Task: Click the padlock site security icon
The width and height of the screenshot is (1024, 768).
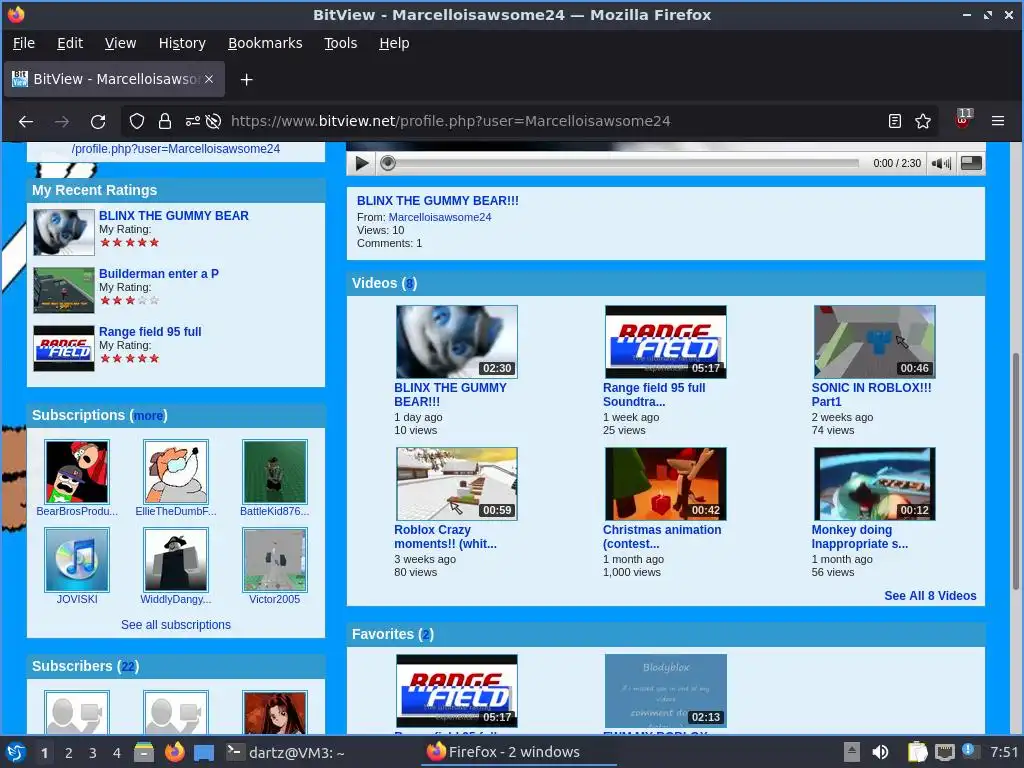Action: pyautogui.click(x=165, y=121)
